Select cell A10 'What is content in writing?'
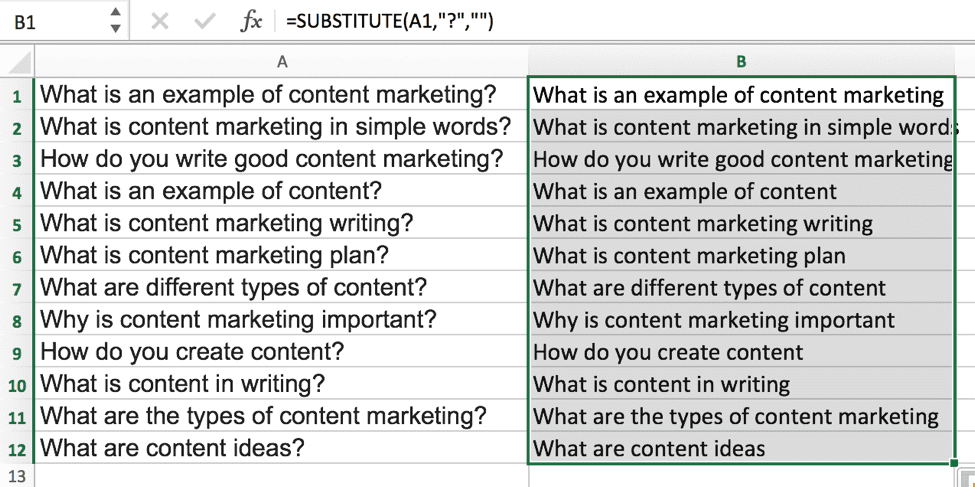 (x=282, y=384)
